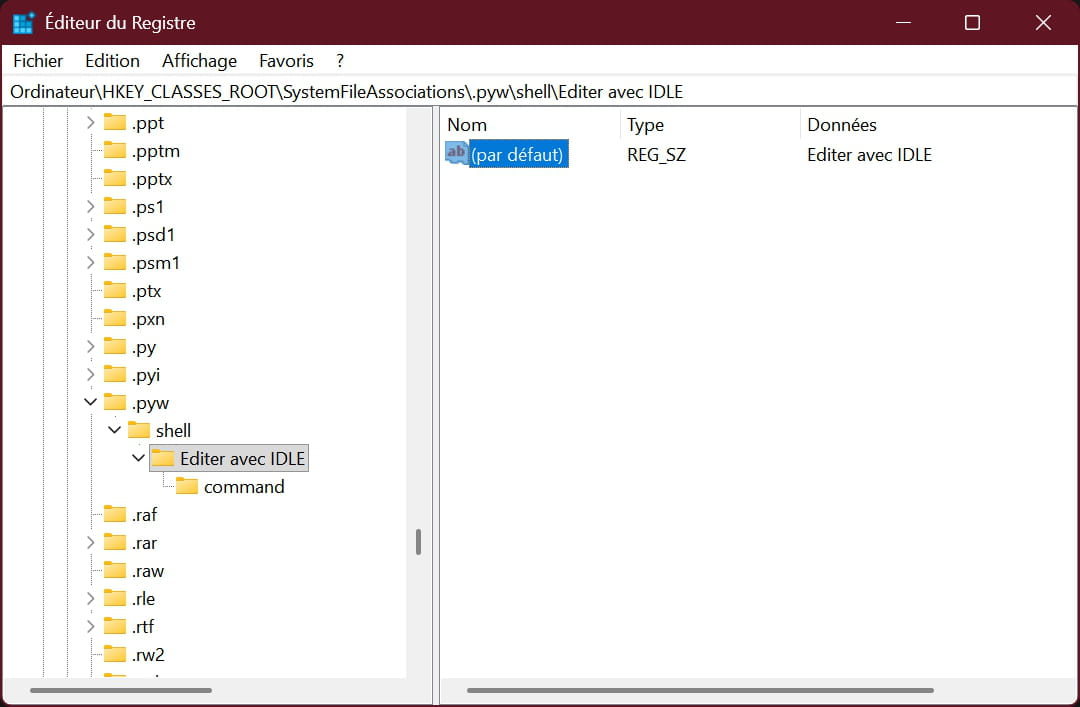Select the .pxn key label
The width and height of the screenshot is (1080, 707).
point(148,318)
